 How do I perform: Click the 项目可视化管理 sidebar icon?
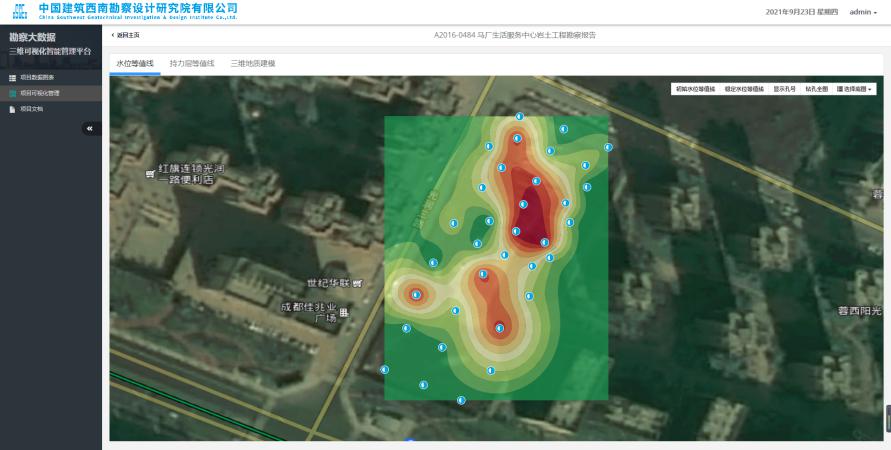(12, 93)
